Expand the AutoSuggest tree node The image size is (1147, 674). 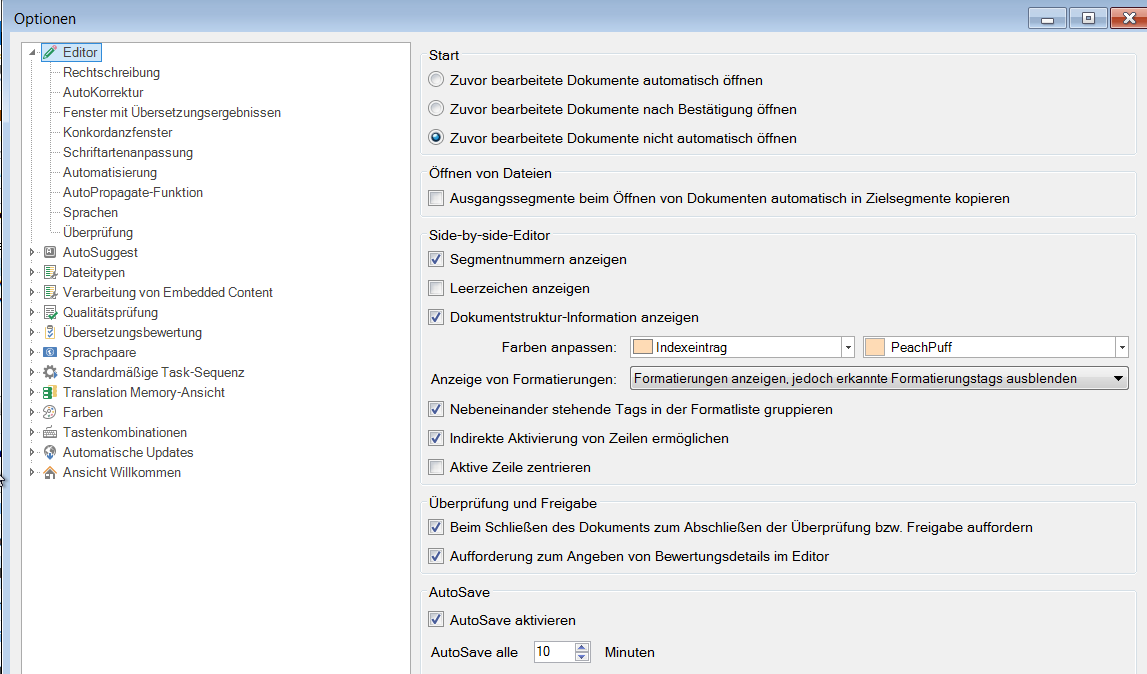[x=31, y=252]
